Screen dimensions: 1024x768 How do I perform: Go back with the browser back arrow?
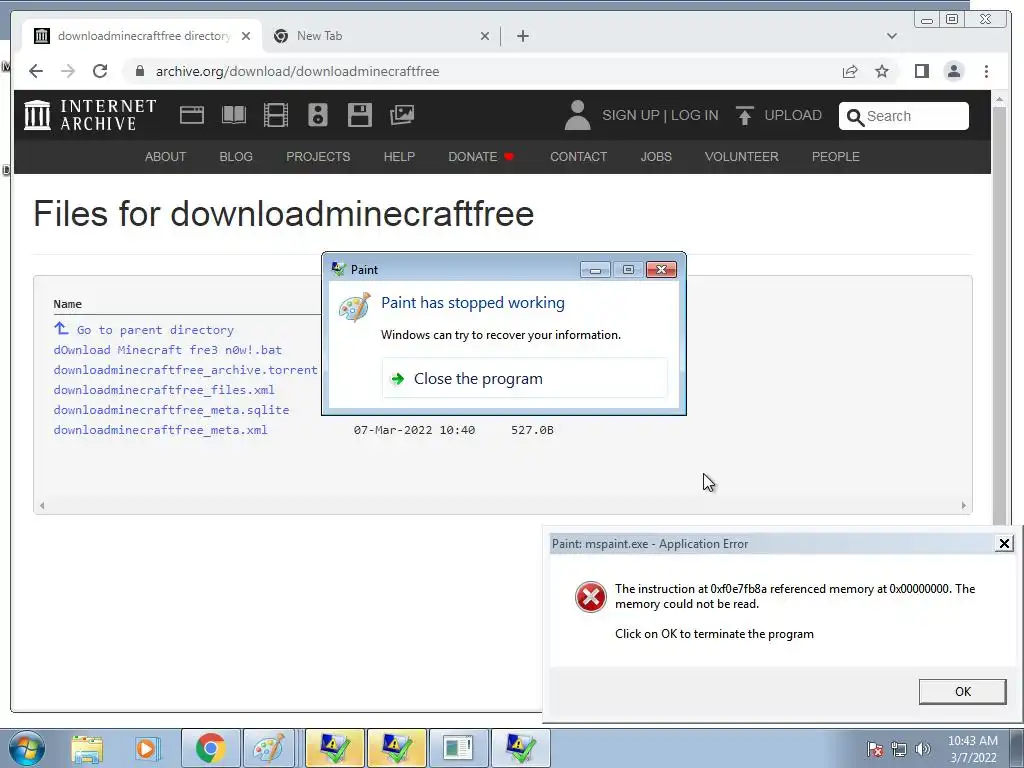(x=36, y=71)
